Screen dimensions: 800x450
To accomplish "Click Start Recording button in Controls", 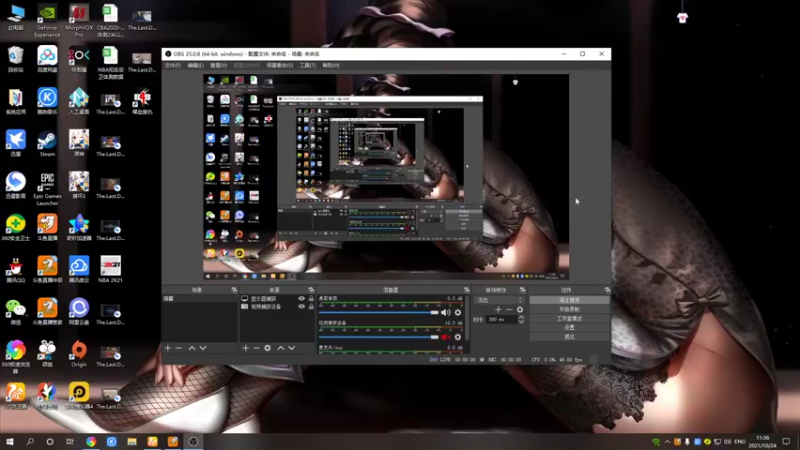I will pos(569,309).
